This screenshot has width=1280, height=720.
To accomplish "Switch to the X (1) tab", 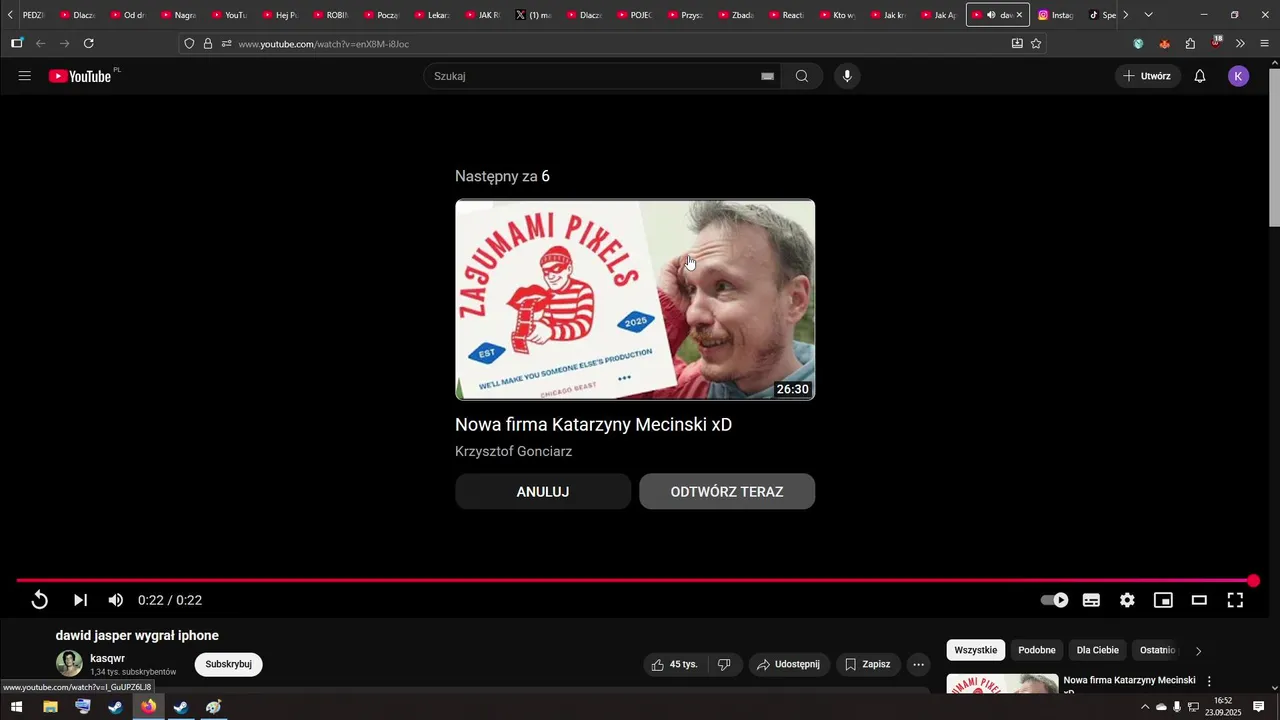I will pos(534,15).
